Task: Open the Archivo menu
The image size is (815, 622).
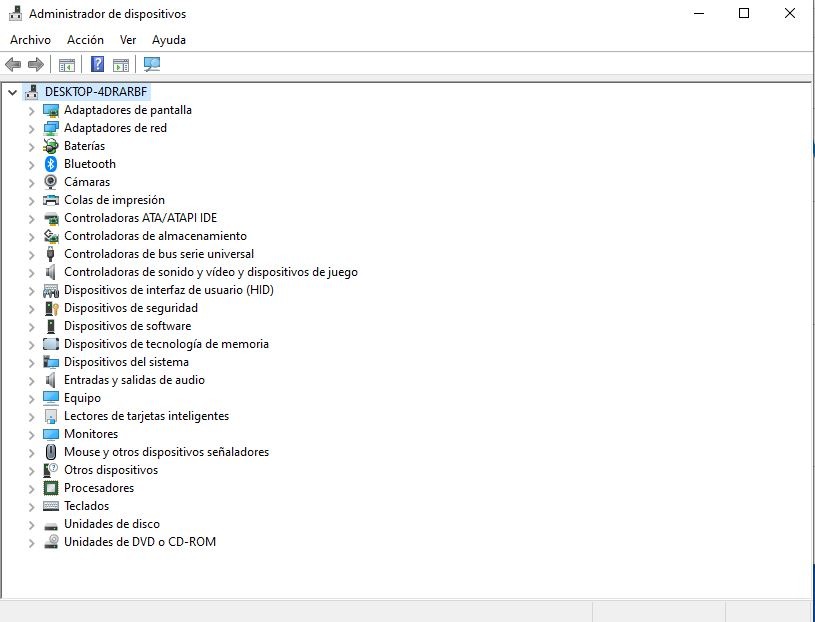Action: point(30,40)
